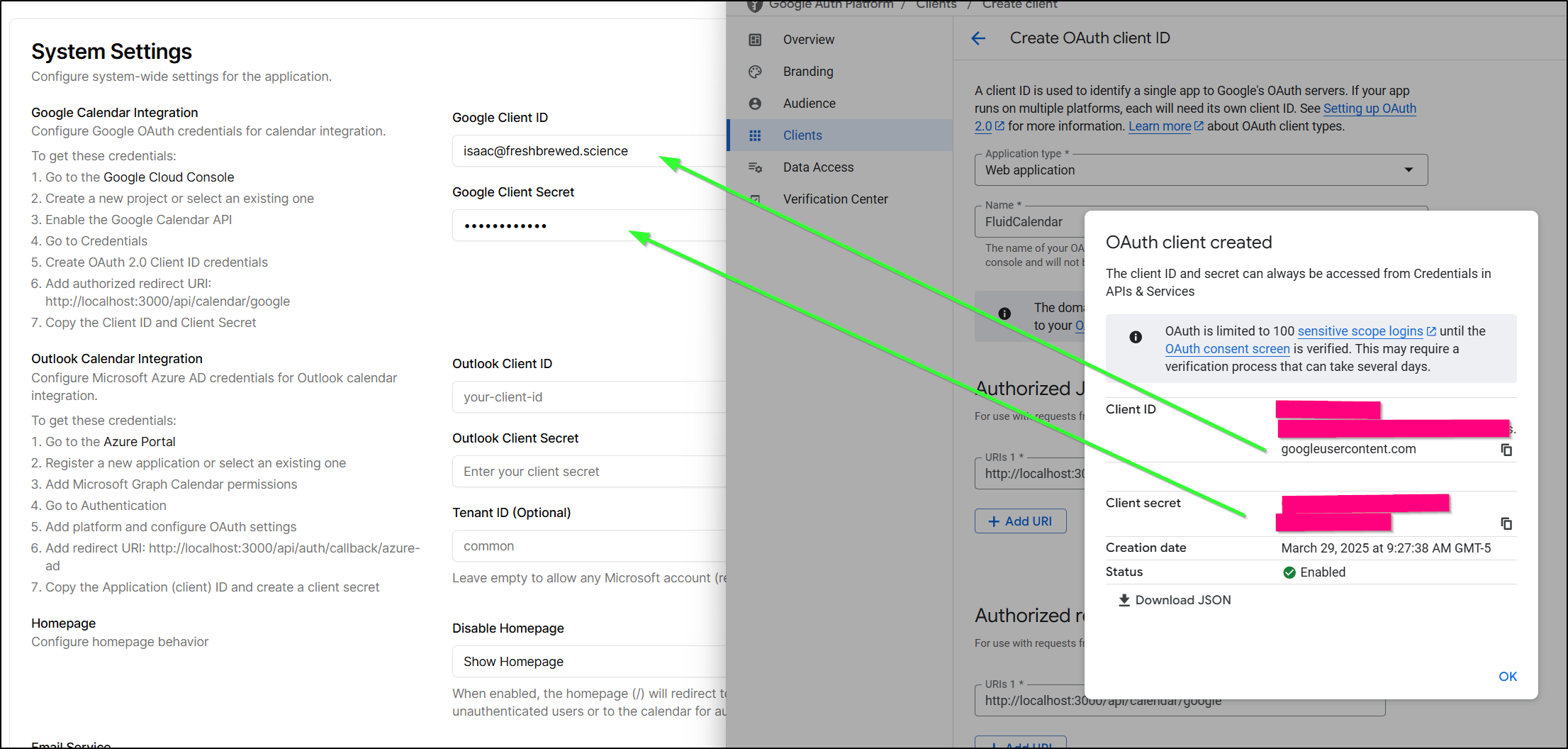Viewport: 1568px width, 749px height.
Task: Open the Learn more link
Action: (x=1160, y=126)
